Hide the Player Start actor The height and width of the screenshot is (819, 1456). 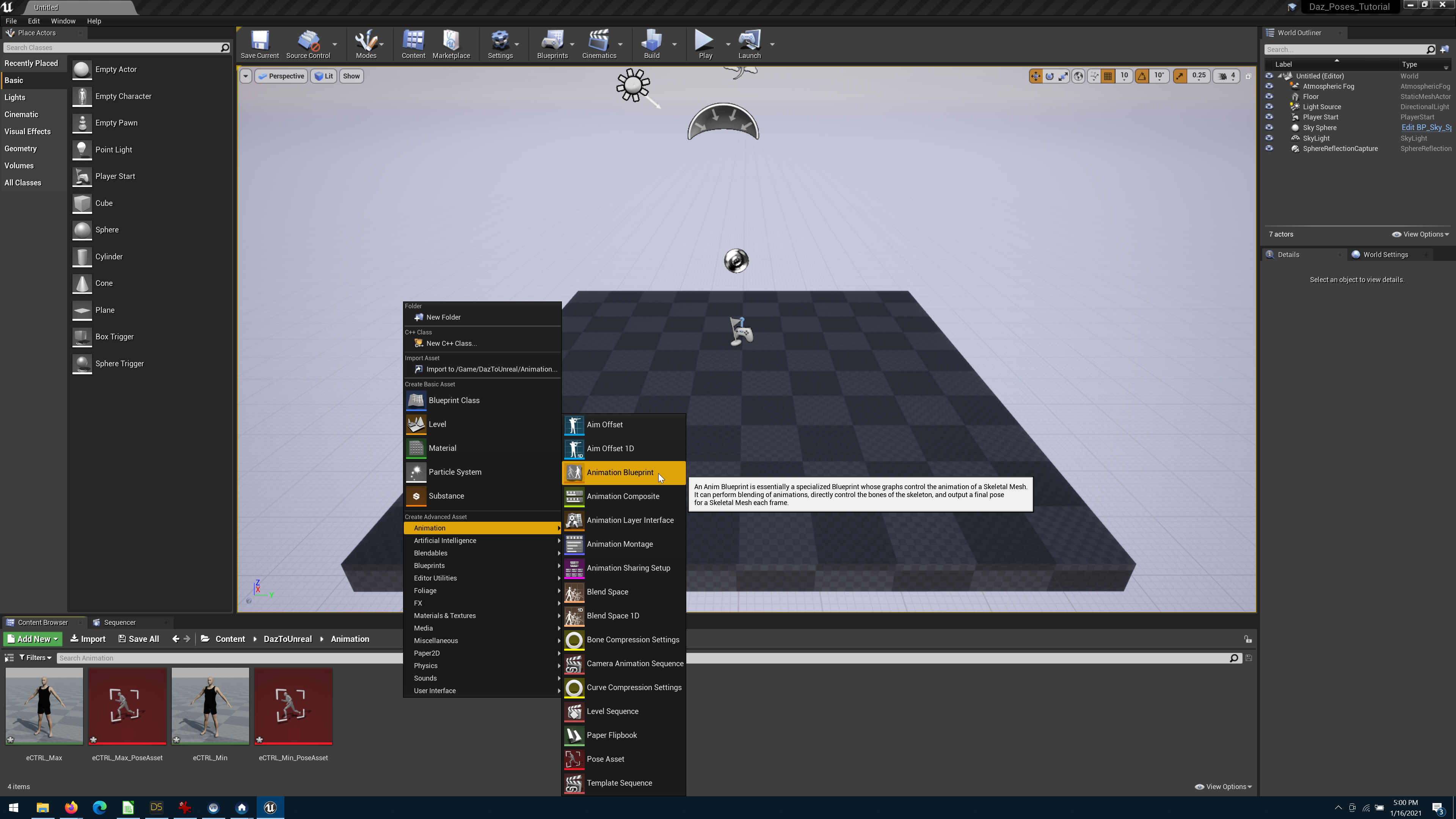tap(1269, 116)
